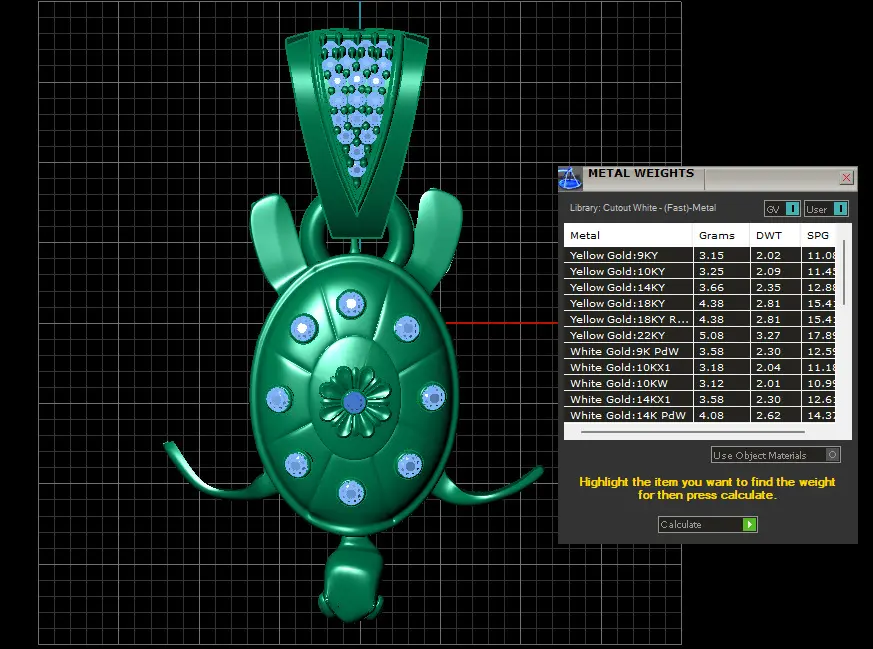Click the SPG column header
The width and height of the screenshot is (873, 649).
(x=818, y=235)
